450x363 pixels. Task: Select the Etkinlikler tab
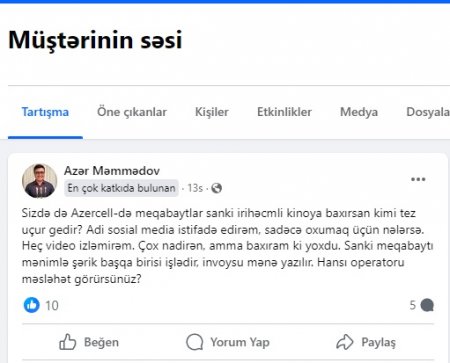click(284, 112)
